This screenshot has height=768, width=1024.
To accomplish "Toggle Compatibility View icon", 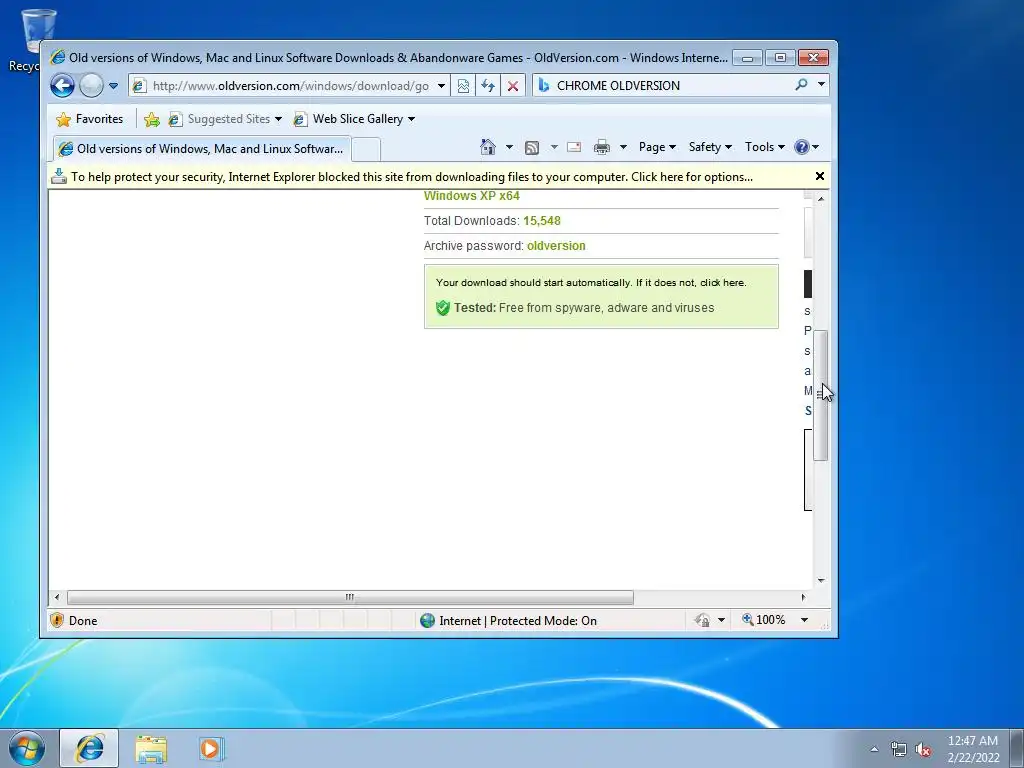I will click(463, 86).
